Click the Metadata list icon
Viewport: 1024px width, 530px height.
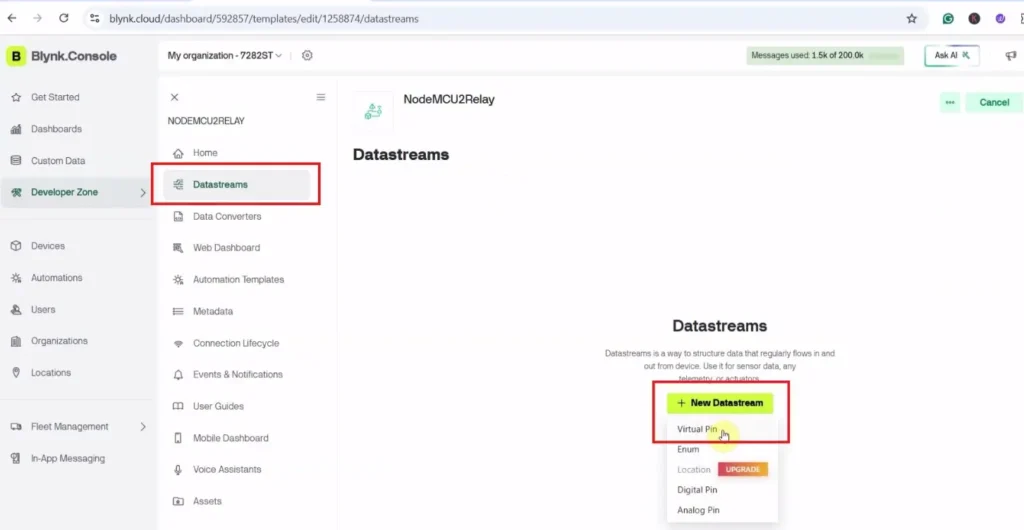(178, 311)
